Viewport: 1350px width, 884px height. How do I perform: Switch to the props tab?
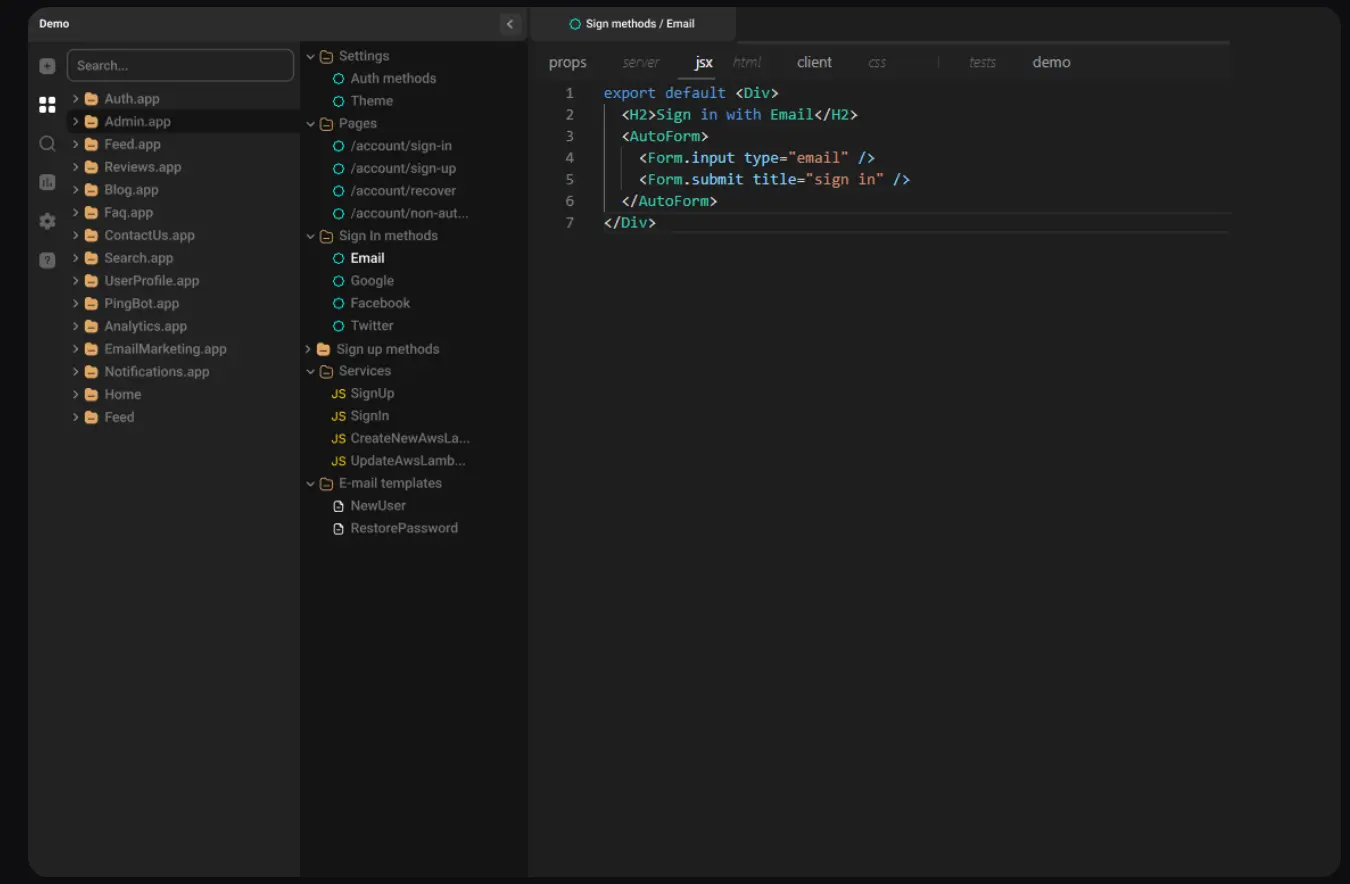[567, 63]
